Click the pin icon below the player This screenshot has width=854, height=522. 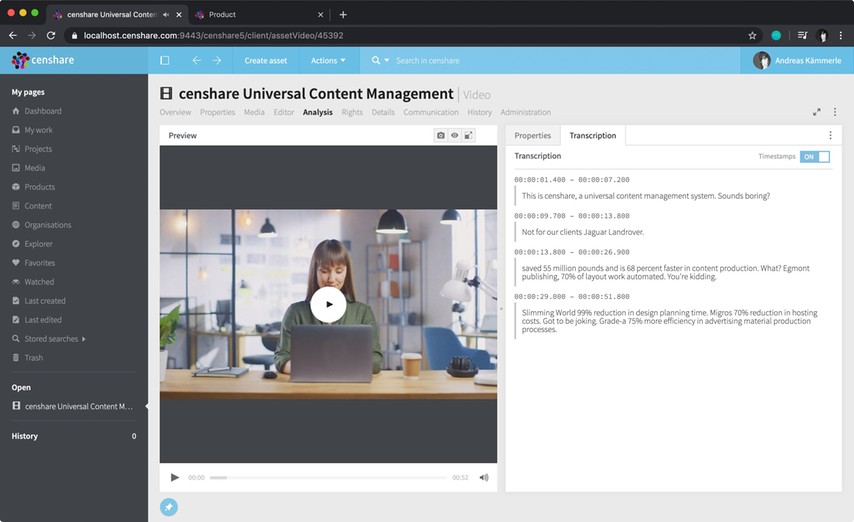(169, 507)
